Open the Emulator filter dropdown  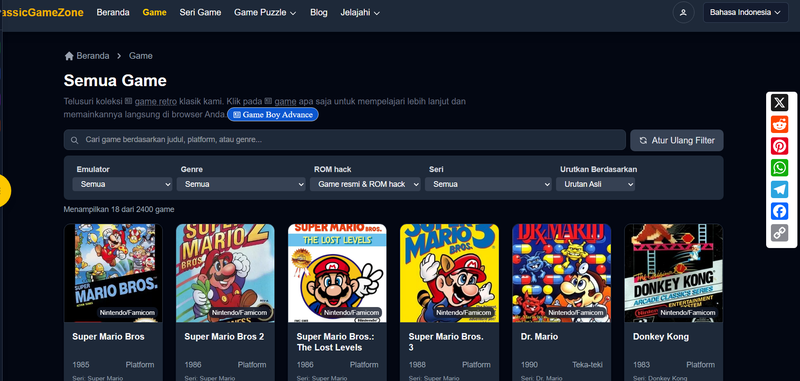122,184
